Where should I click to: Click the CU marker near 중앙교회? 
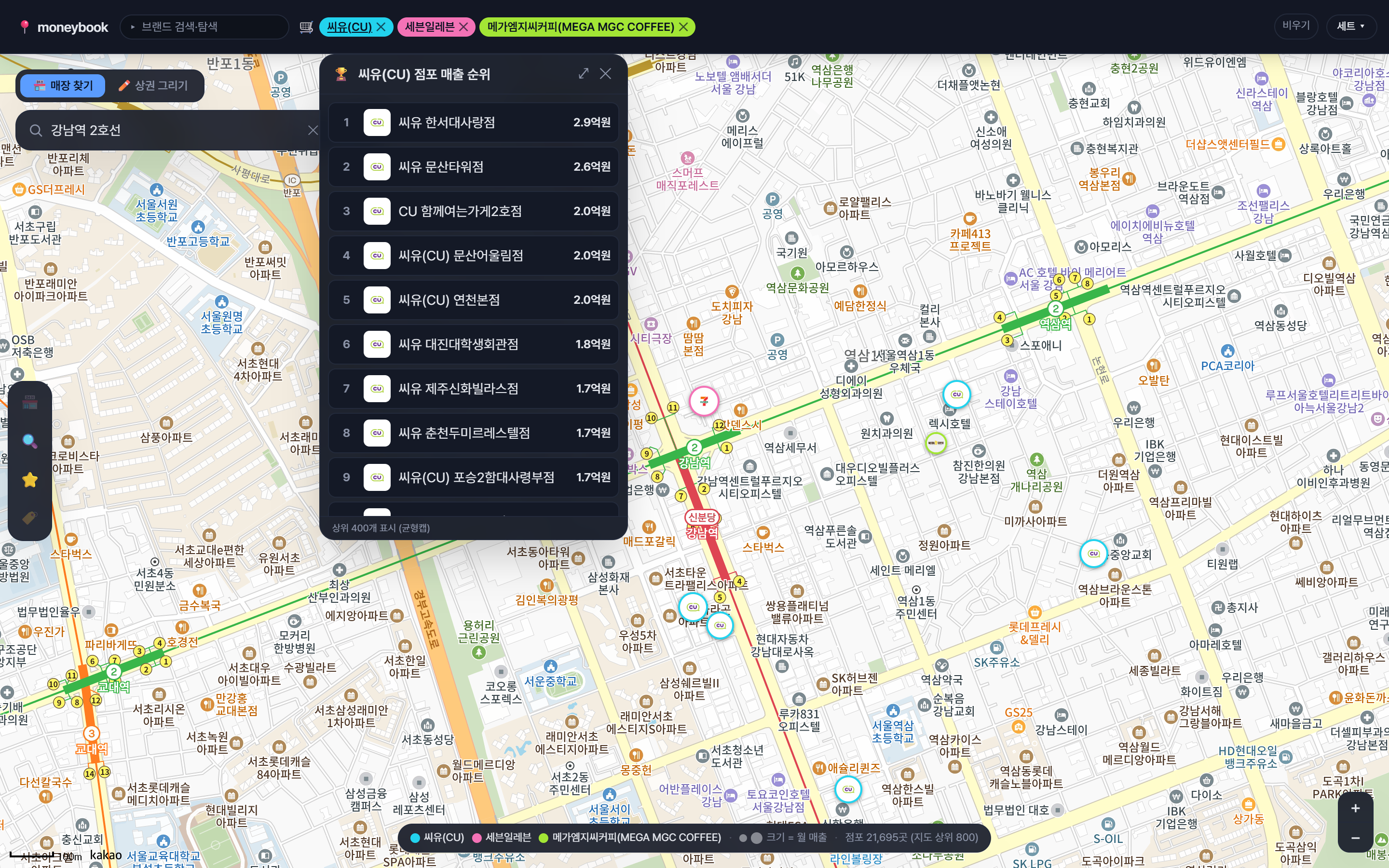[1093, 554]
